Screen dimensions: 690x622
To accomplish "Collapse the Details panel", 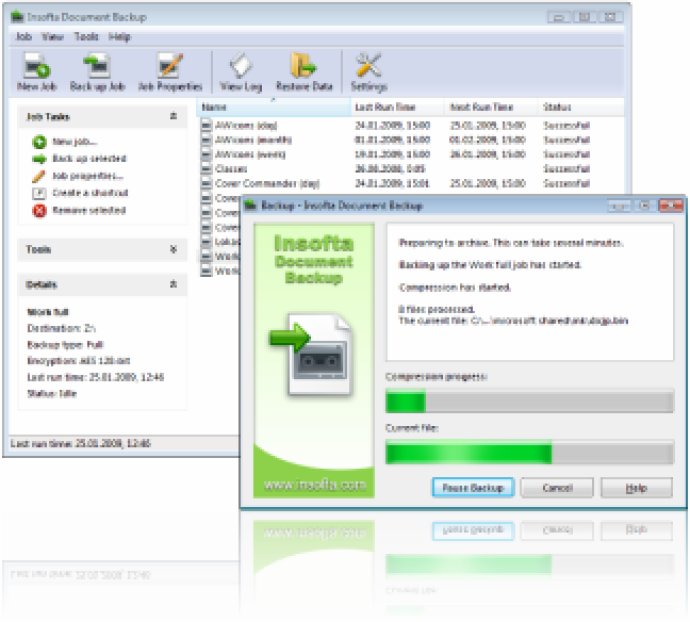I will 173,284.
